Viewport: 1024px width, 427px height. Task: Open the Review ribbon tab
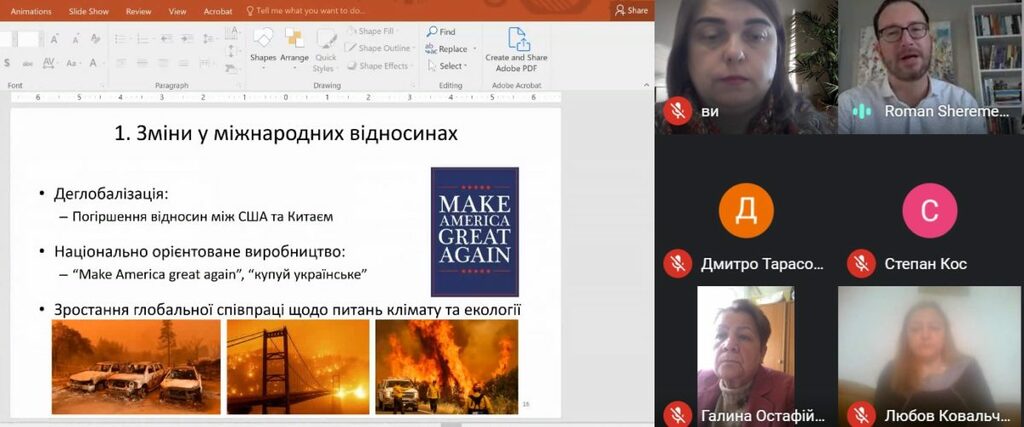coord(138,11)
